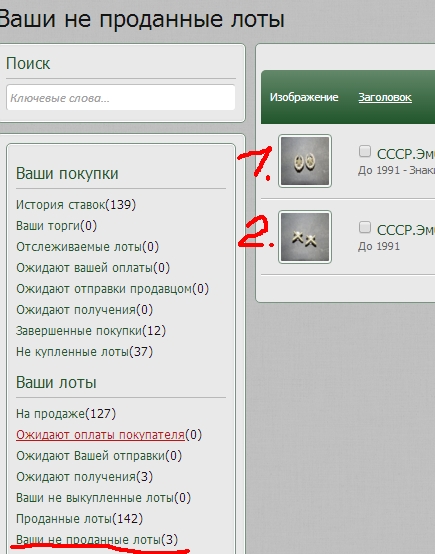Open the second СССР.Эм lot title
This screenshot has width=435, height=554.
pos(406,230)
